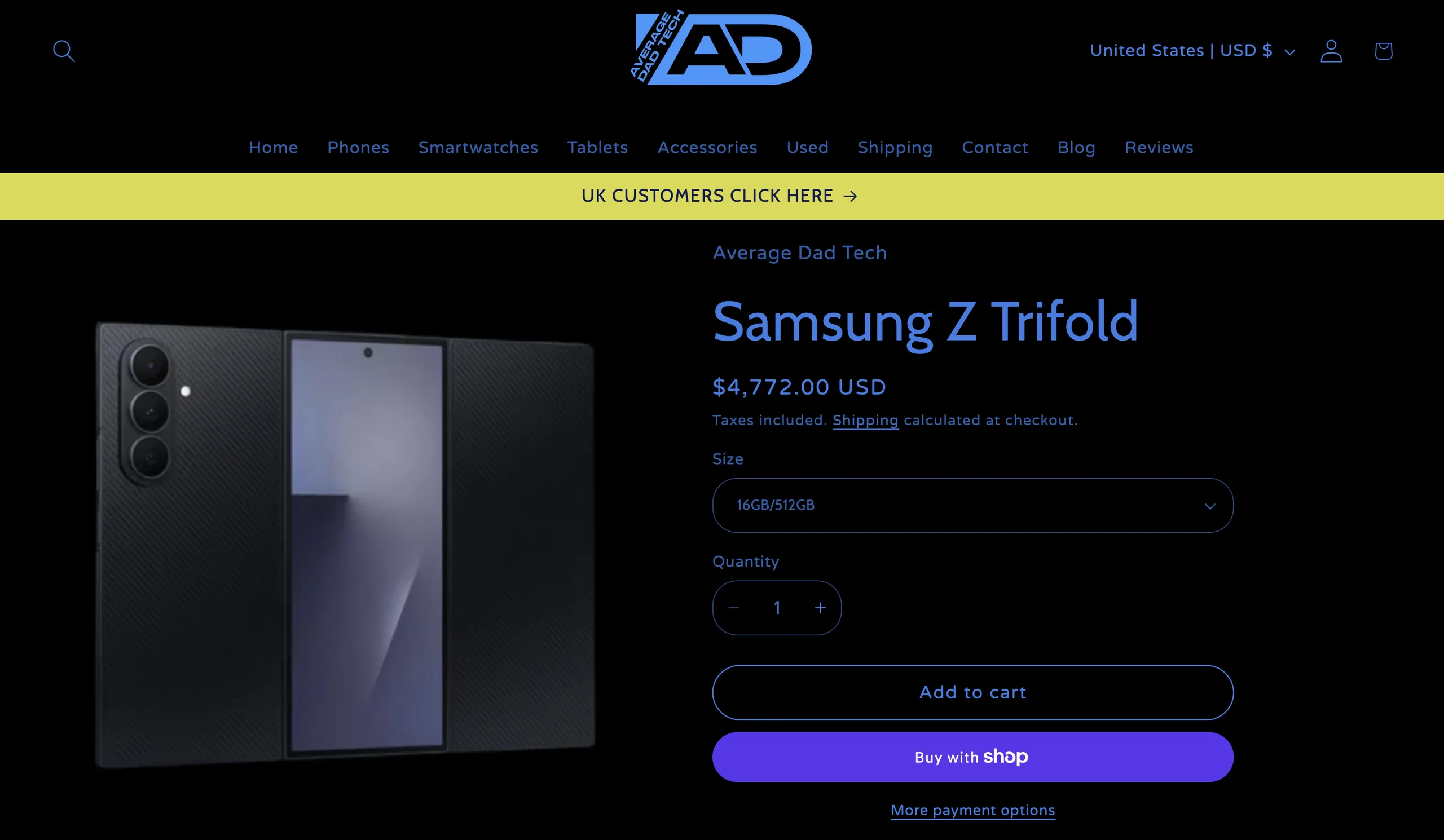Decrease quantity with the minus icon
The image size is (1444, 840).
coord(734,608)
